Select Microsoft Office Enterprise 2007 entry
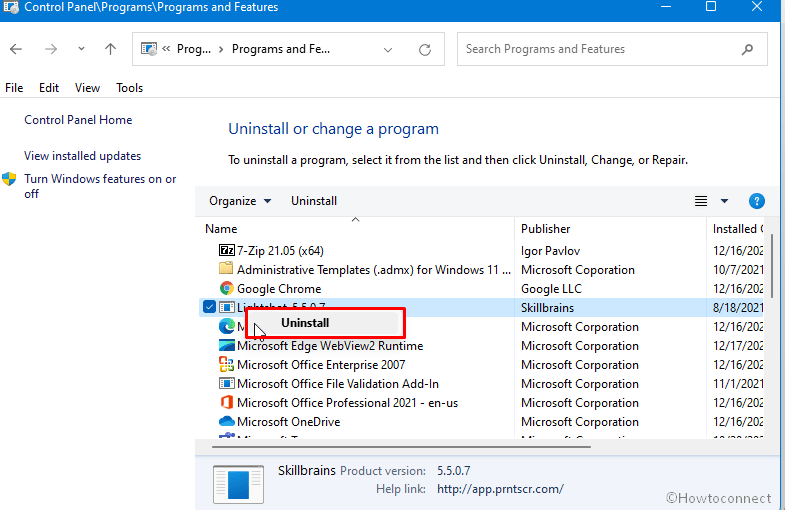 (321, 365)
